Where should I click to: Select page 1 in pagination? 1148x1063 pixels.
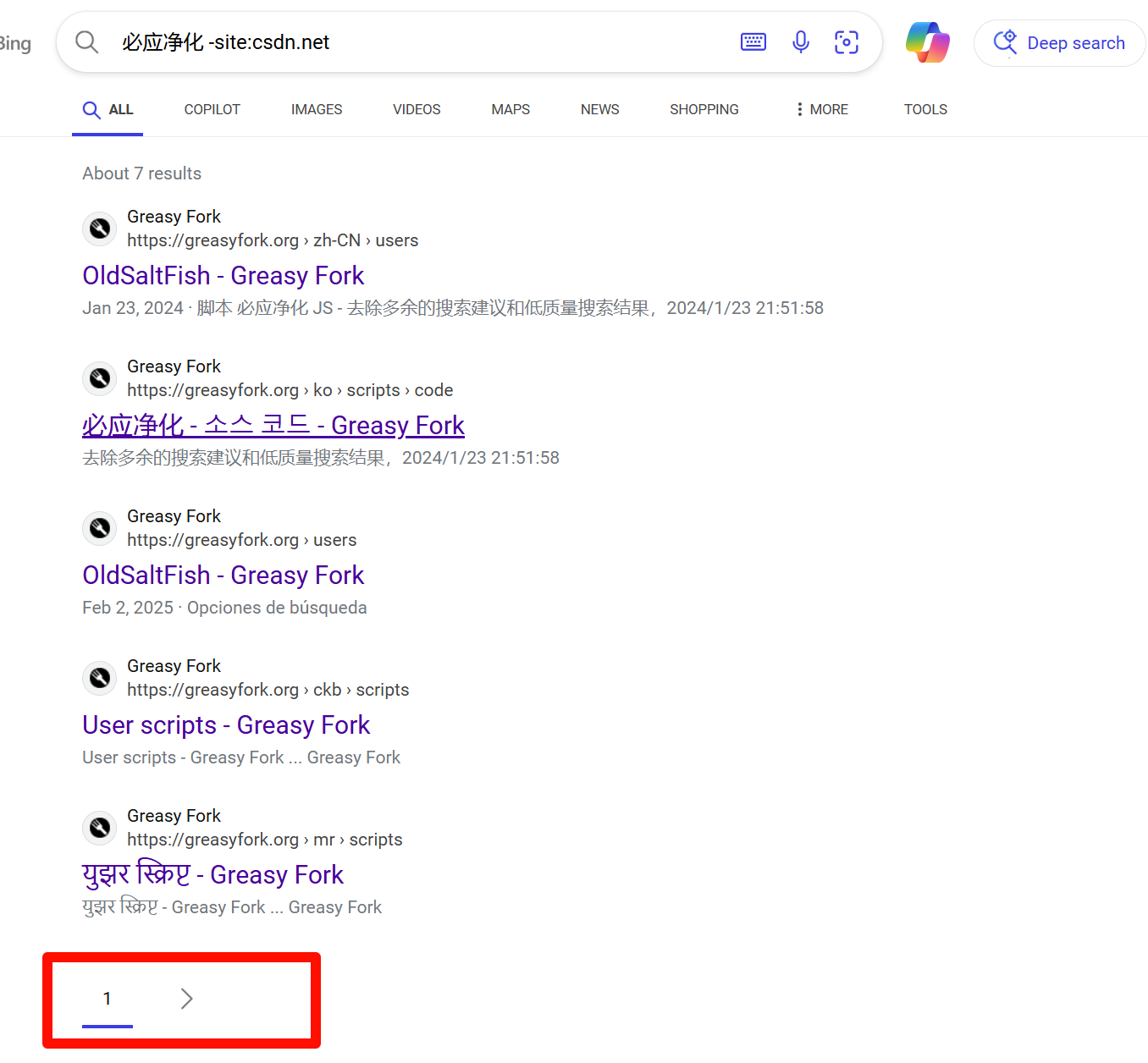click(108, 999)
